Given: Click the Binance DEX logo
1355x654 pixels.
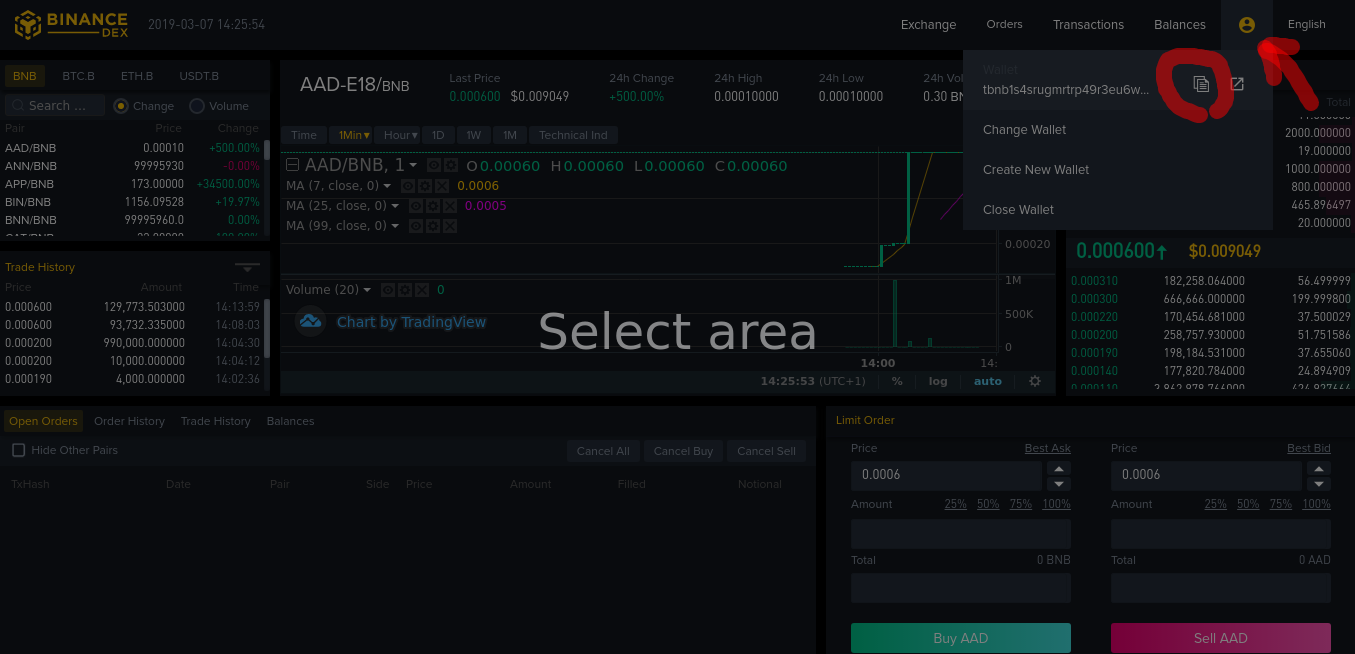Looking at the screenshot, I should pyautogui.click(x=71, y=24).
